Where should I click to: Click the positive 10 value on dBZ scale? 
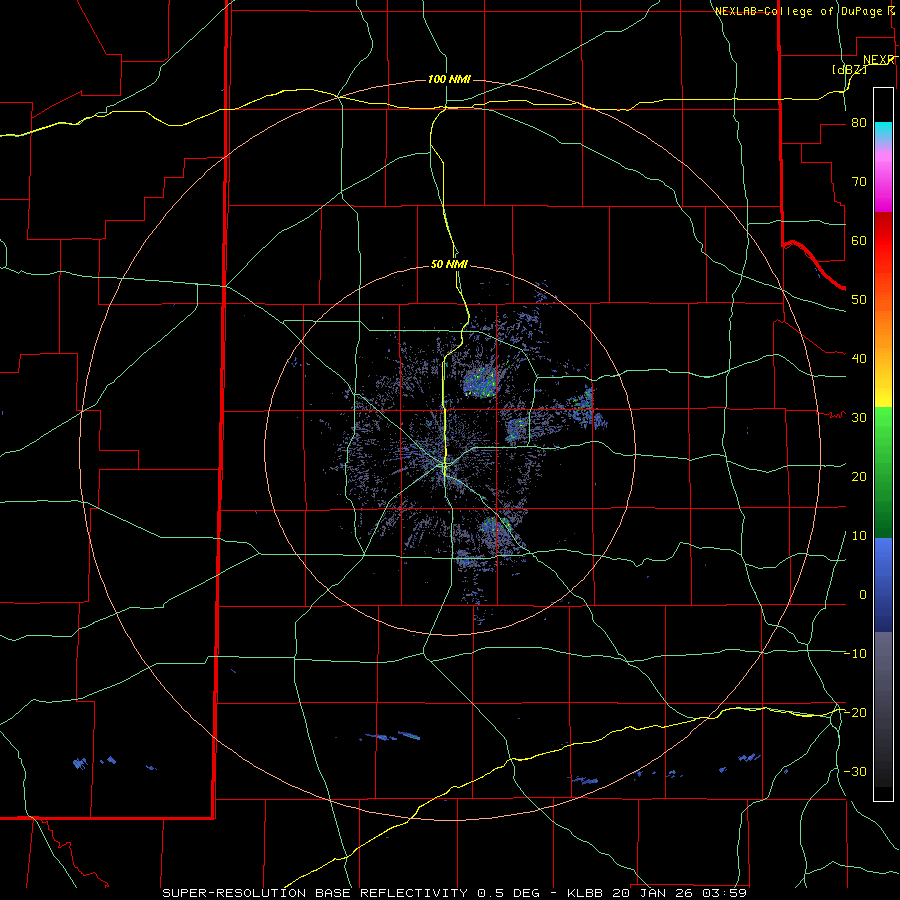(859, 536)
